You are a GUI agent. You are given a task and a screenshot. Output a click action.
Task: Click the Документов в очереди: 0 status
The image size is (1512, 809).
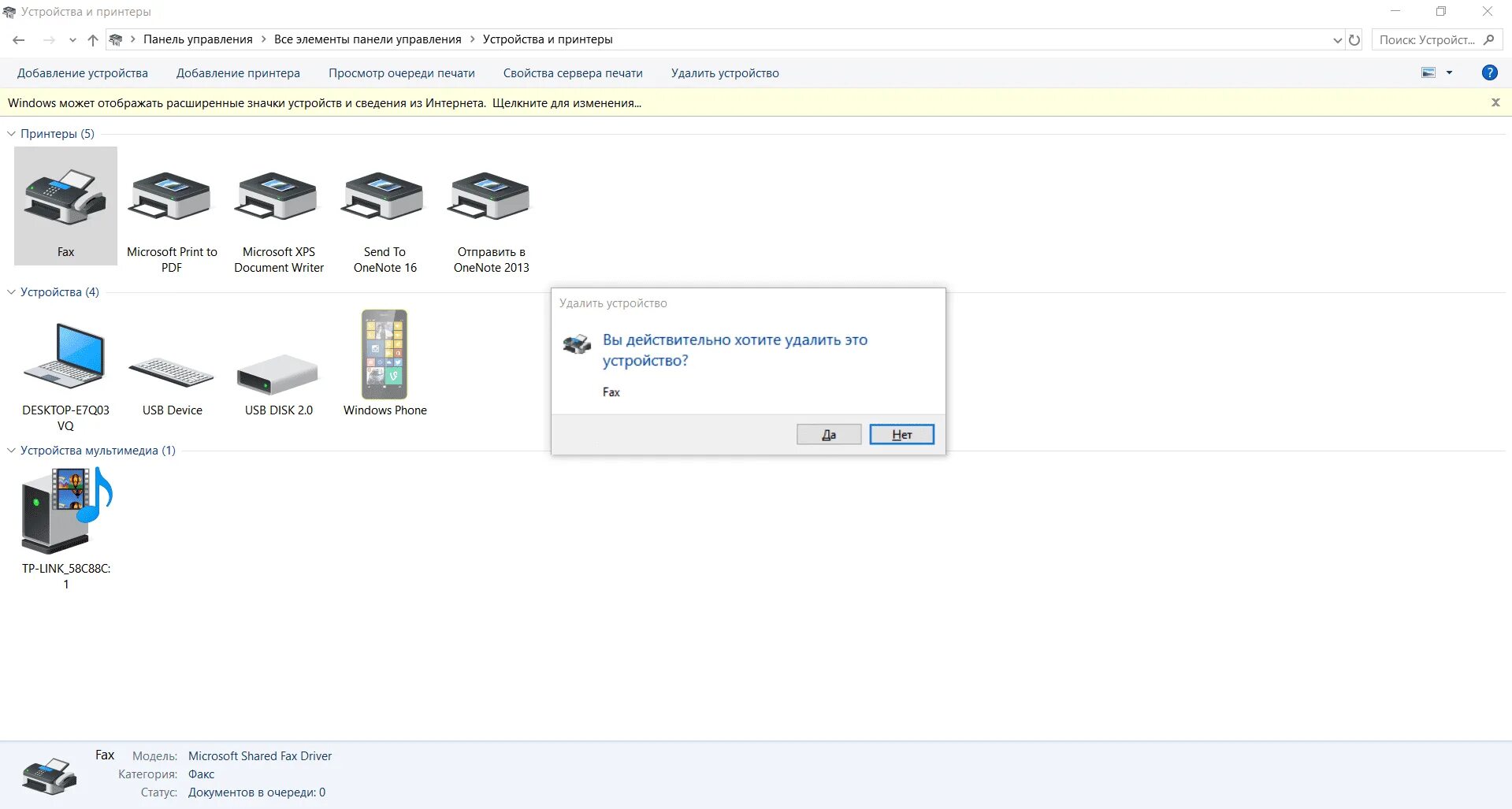click(x=257, y=792)
